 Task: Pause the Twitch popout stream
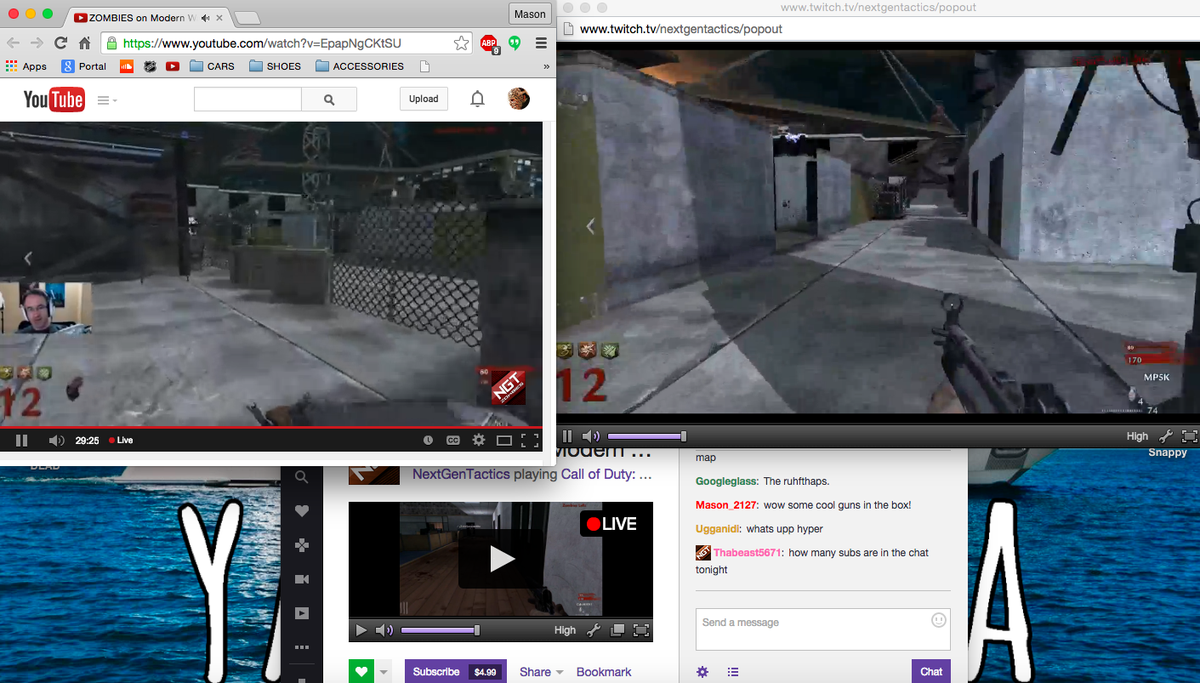pos(567,436)
